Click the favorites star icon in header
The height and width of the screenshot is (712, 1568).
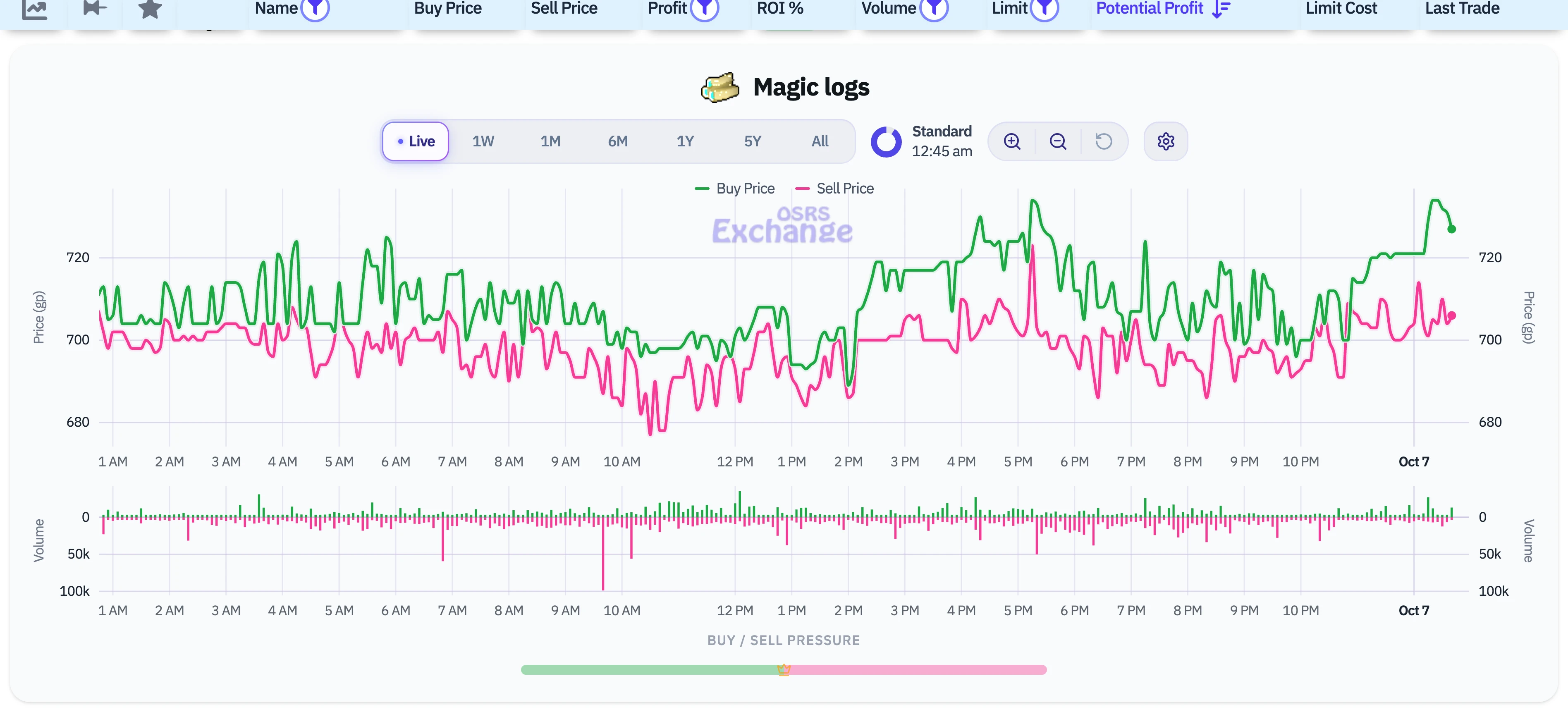click(150, 9)
